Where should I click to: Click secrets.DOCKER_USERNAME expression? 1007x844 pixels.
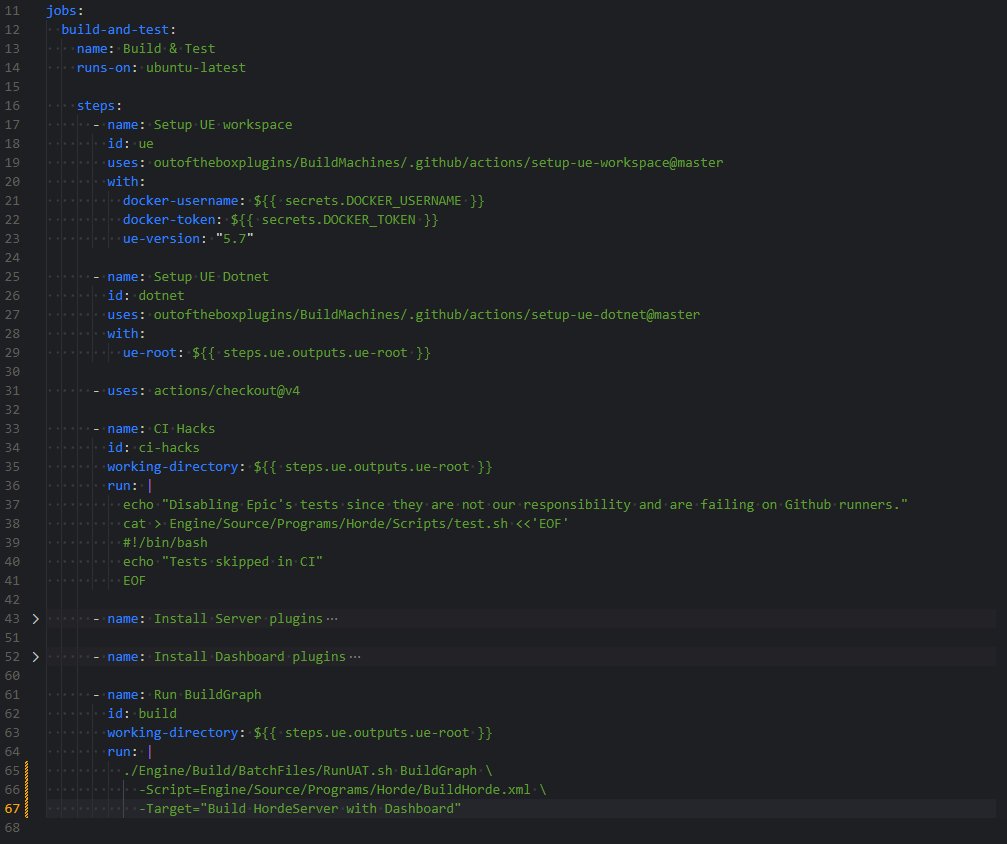pos(369,200)
